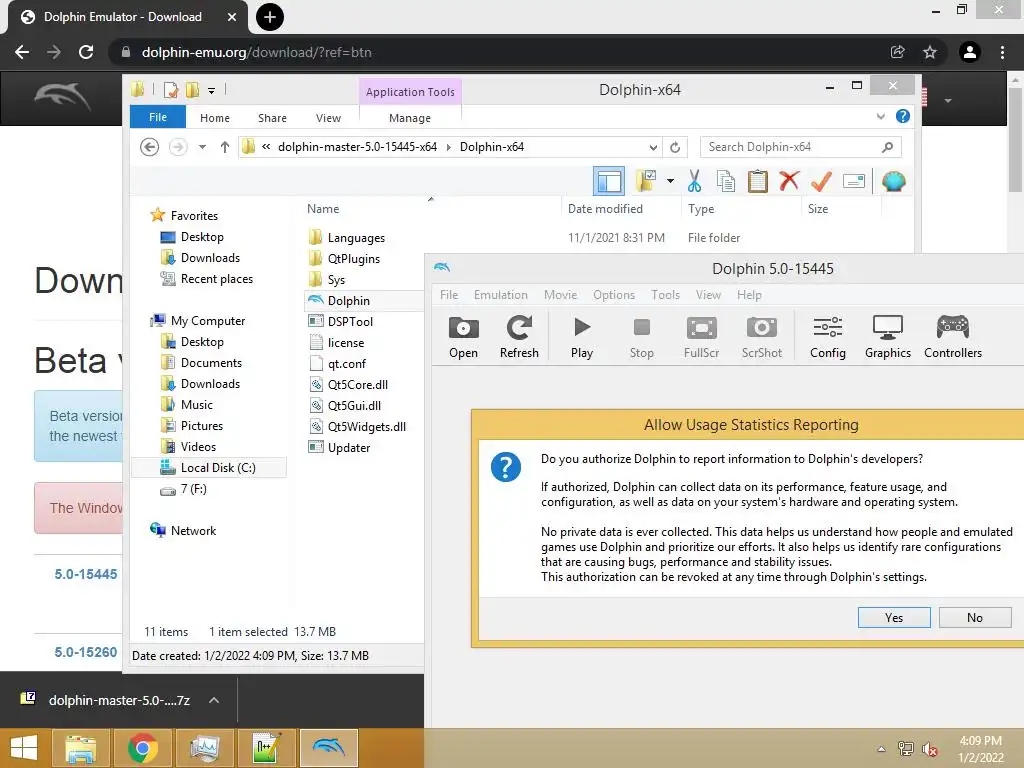Open the Manage ribbon tab
Viewport: 1024px width, 768px height.
click(x=410, y=118)
